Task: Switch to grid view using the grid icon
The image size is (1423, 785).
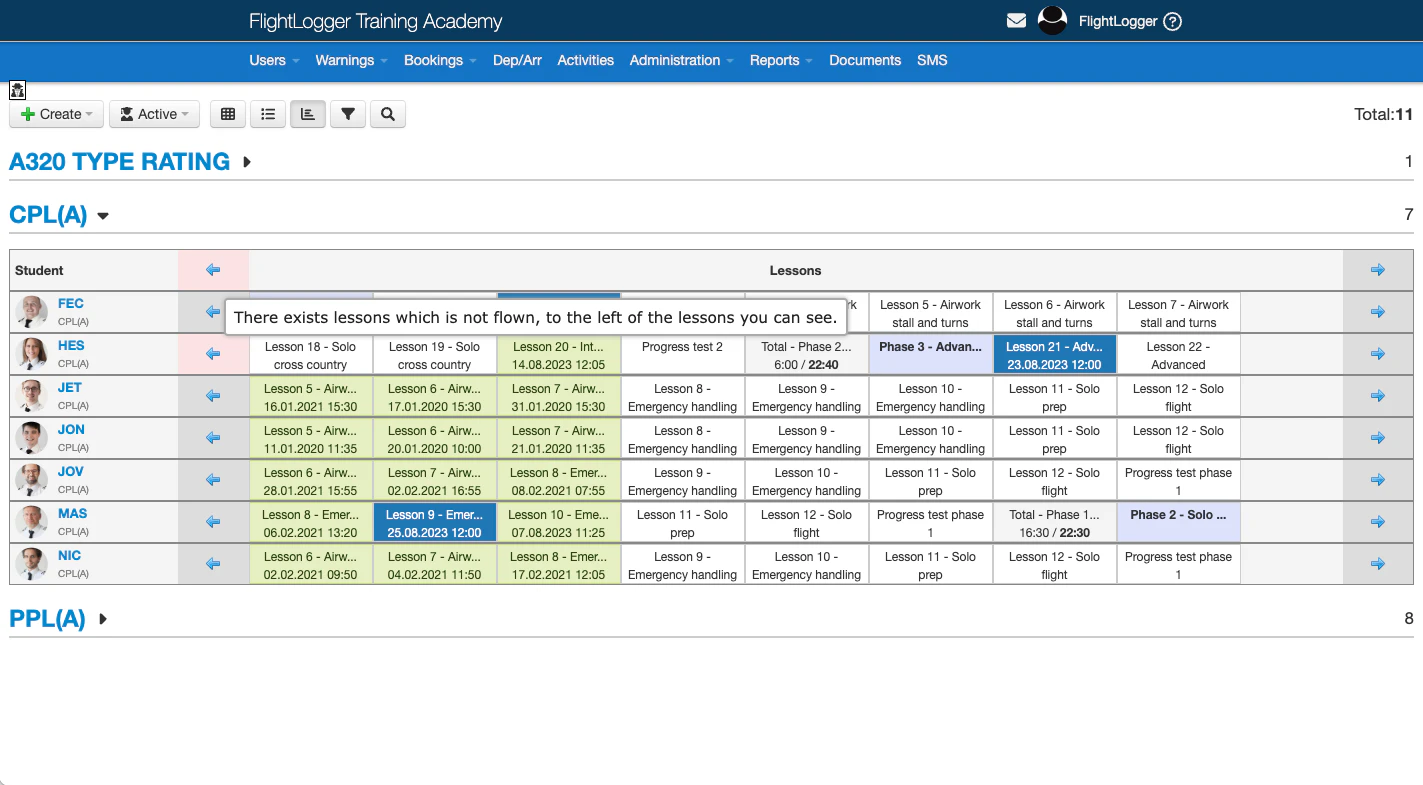Action: (x=227, y=114)
